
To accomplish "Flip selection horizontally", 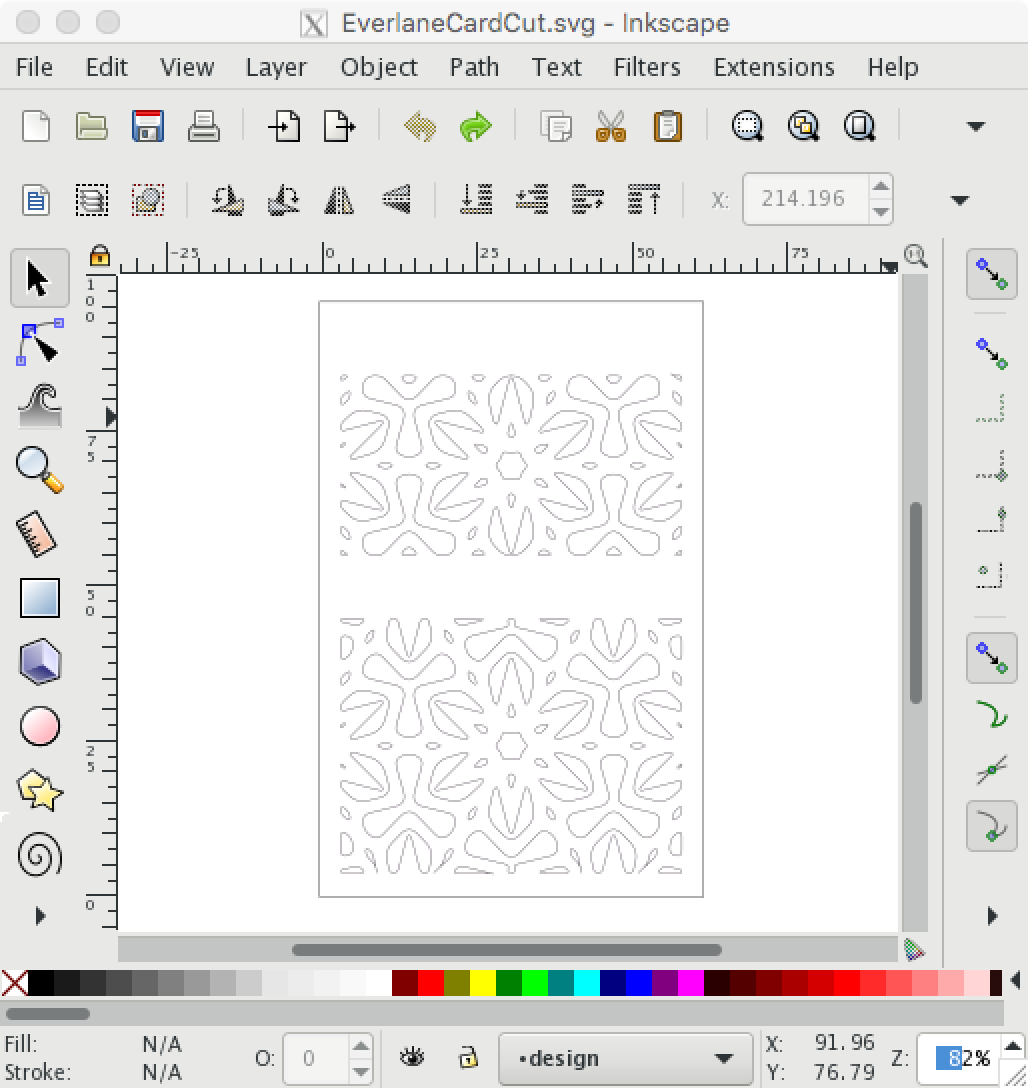I will point(339,201).
